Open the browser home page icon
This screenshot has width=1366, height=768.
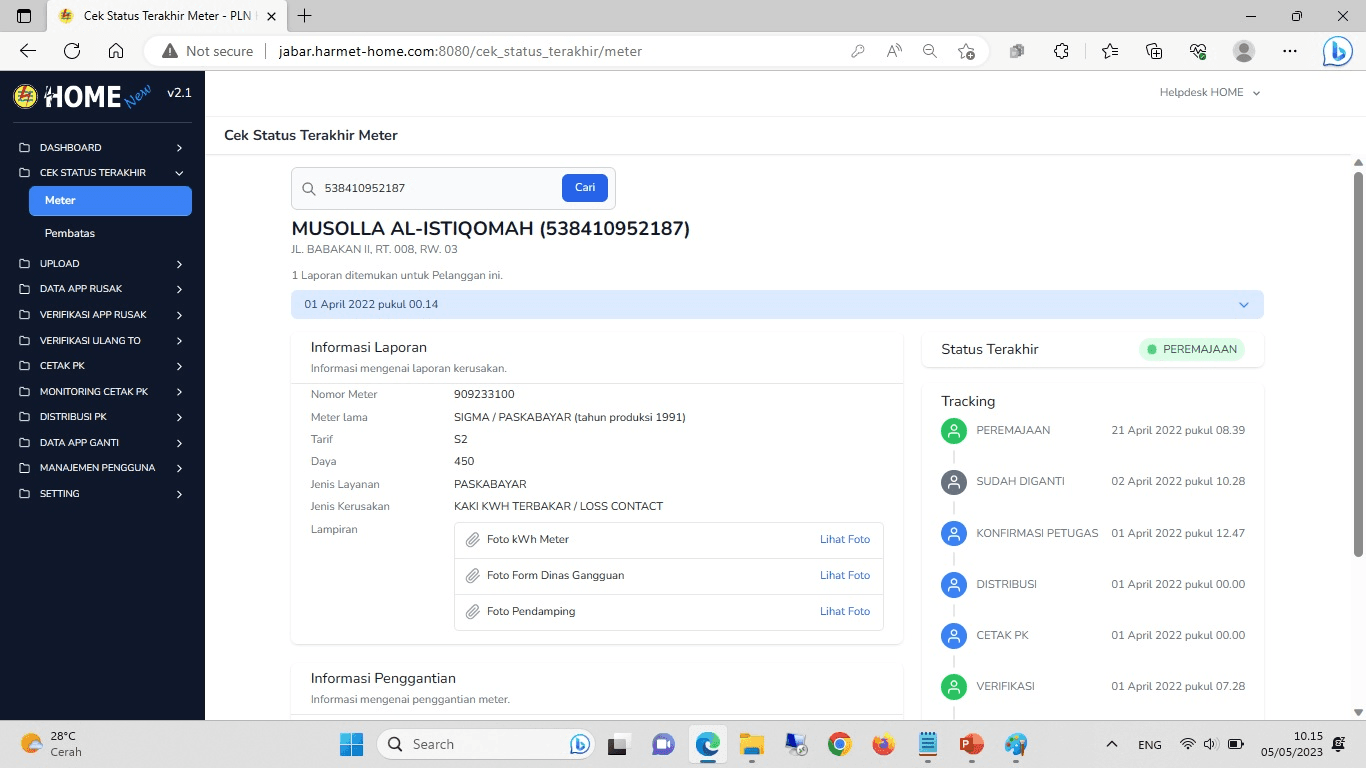tap(116, 51)
